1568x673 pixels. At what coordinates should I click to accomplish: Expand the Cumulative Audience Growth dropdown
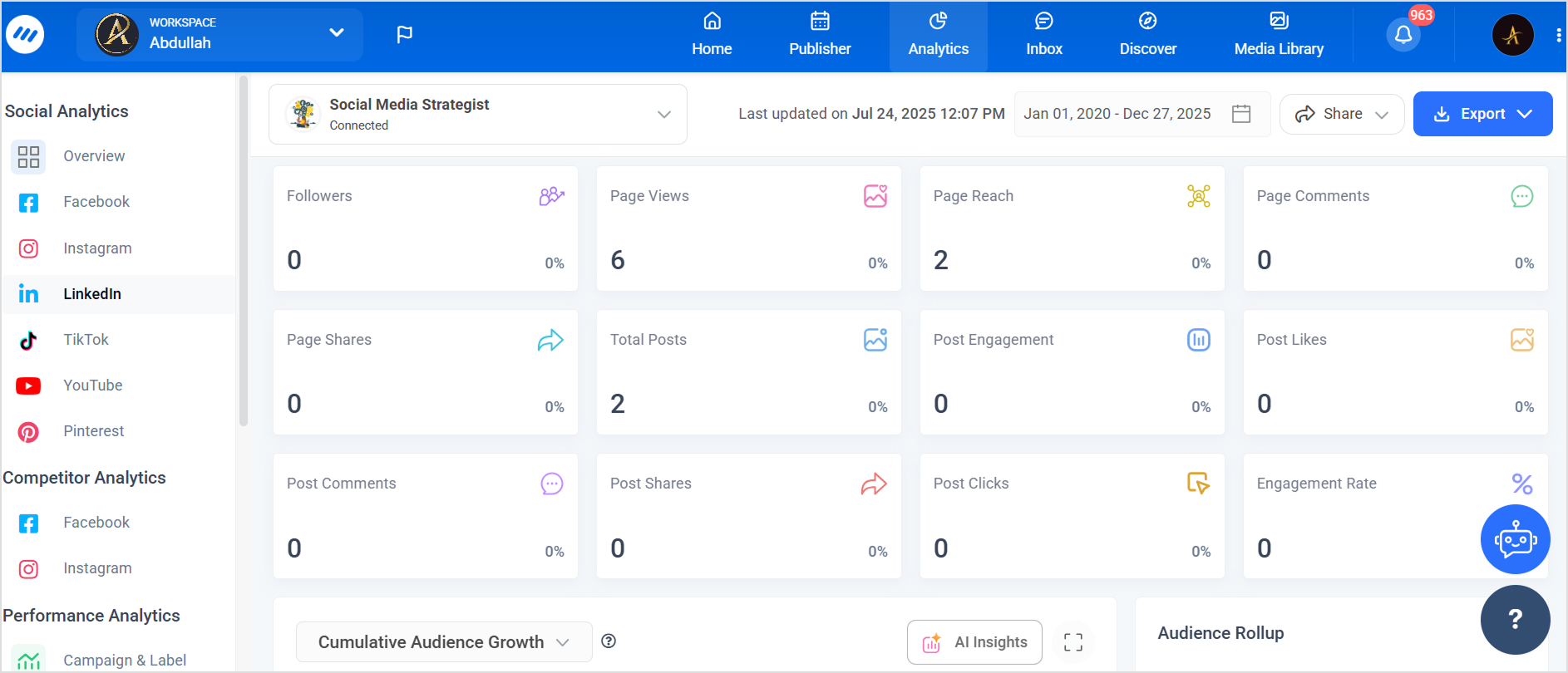444,642
